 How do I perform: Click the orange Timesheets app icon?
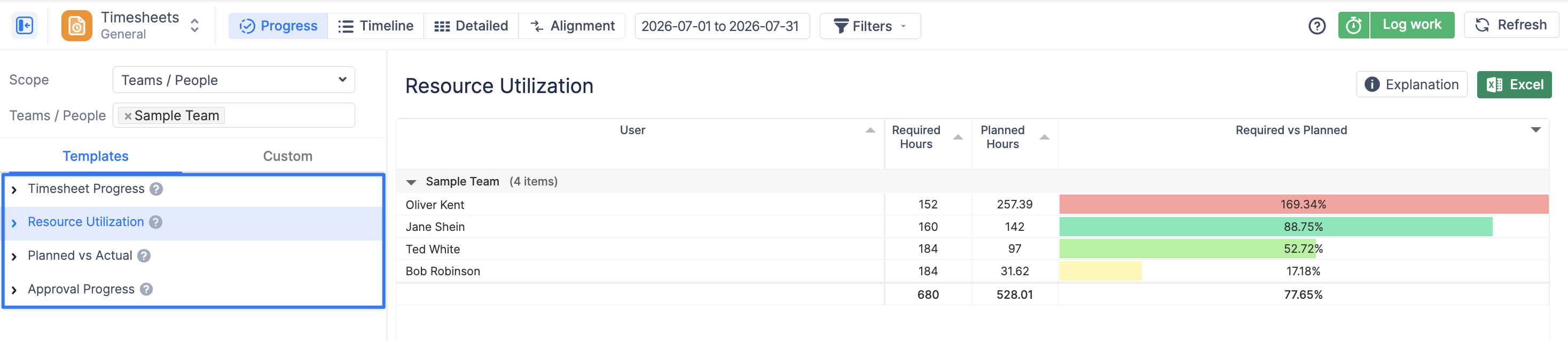pos(77,26)
